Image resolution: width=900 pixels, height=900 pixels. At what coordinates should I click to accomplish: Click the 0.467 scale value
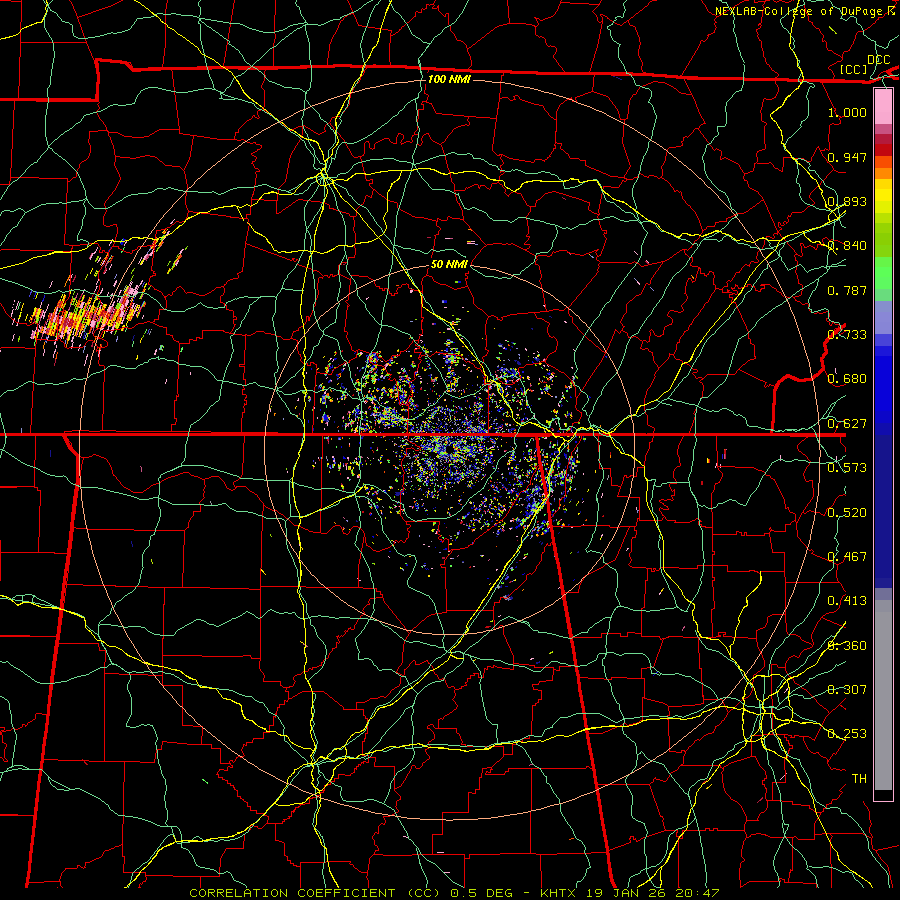[x=847, y=557]
